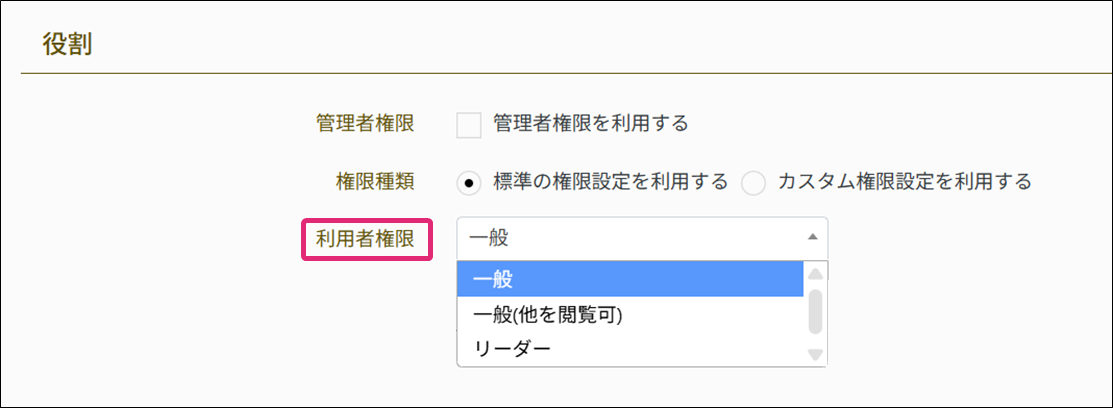The height and width of the screenshot is (408, 1113).
Task: Click the triangle arrow of the 利用者権限 dropdown
Action: pyautogui.click(x=812, y=237)
